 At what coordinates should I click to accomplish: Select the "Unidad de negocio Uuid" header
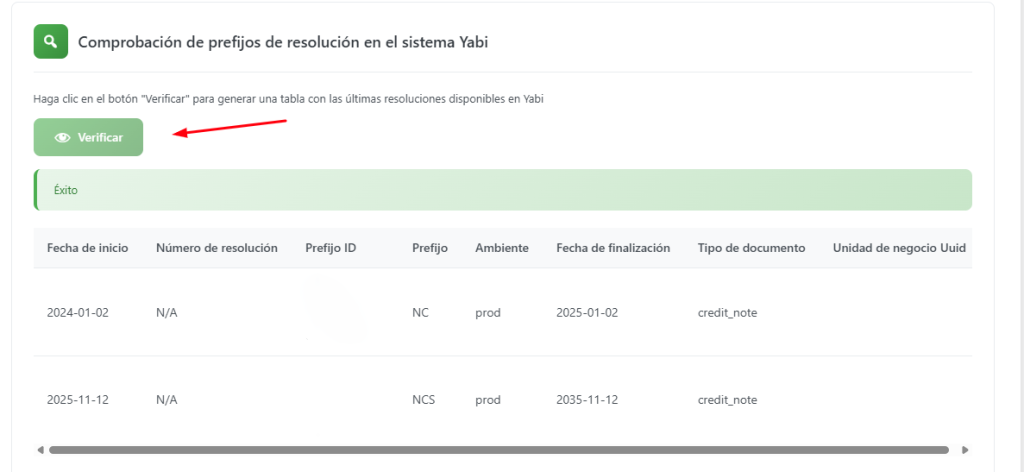(x=899, y=248)
